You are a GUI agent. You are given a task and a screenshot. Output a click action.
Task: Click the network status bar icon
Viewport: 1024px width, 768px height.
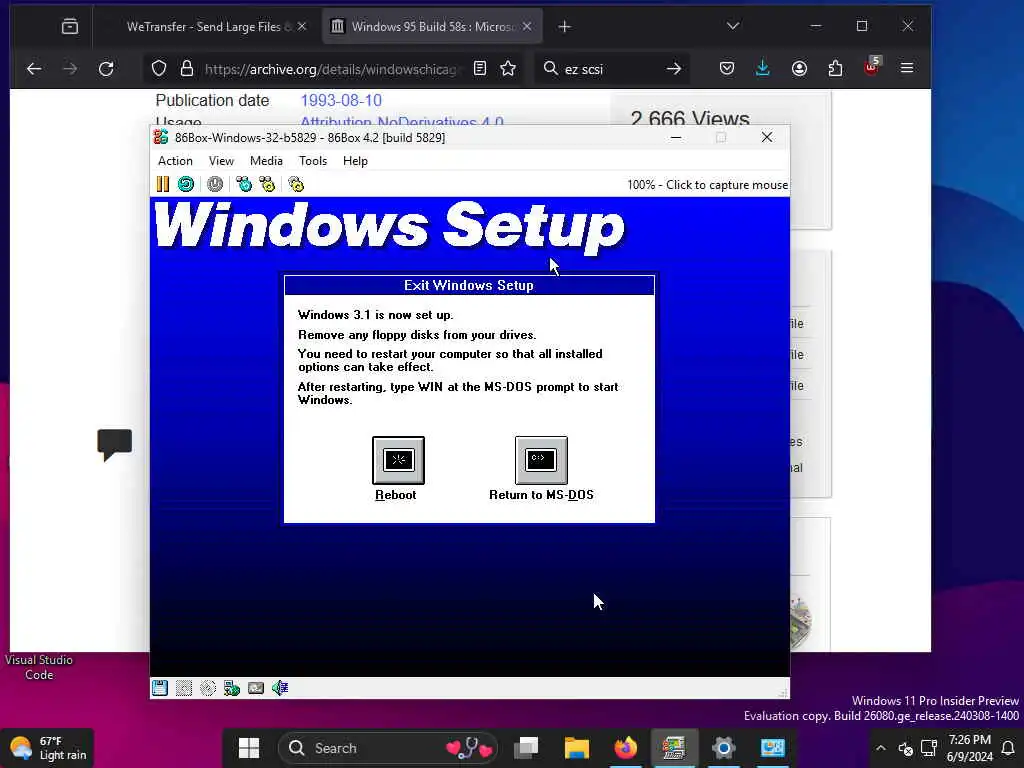pyautogui.click(x=232, y=688)
